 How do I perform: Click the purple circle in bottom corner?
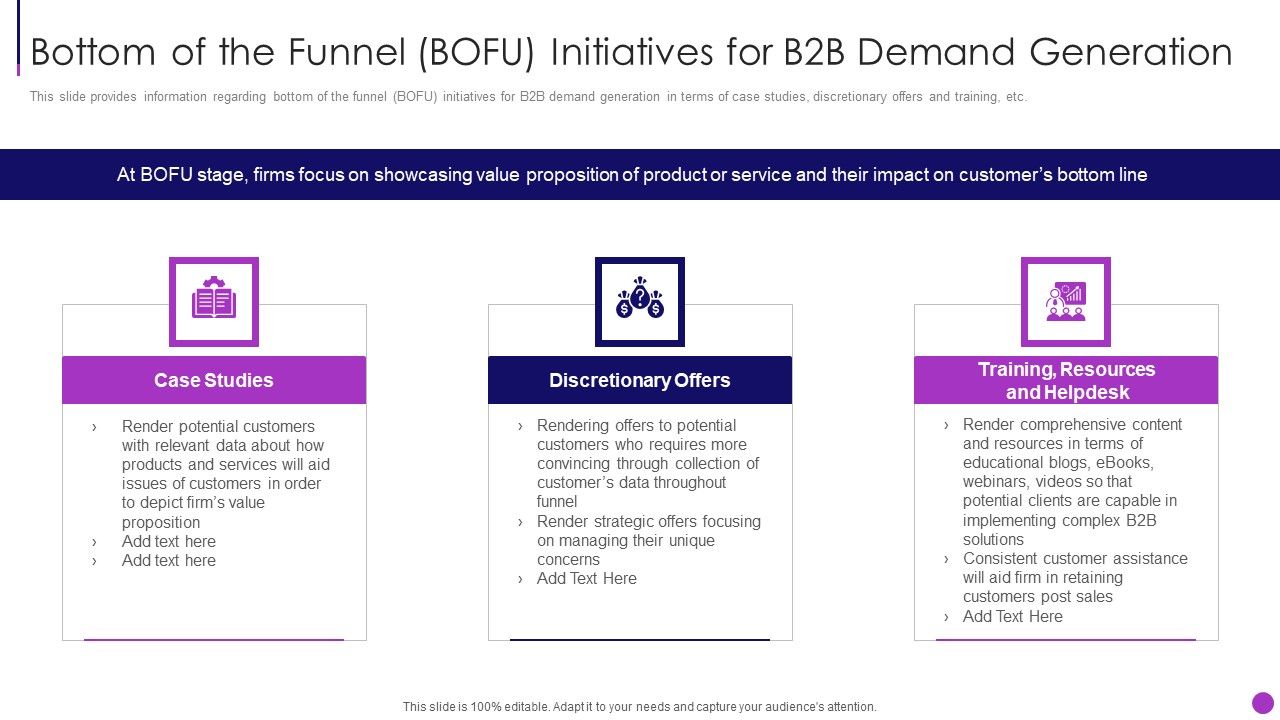pos(1263,703)
